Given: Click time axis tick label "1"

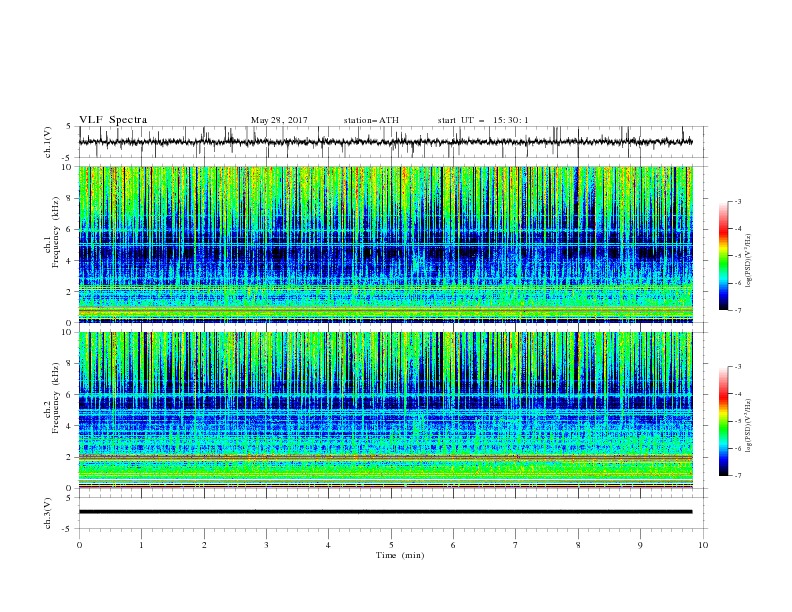Looking at the screenshot, I should click(x=141, y=545).
